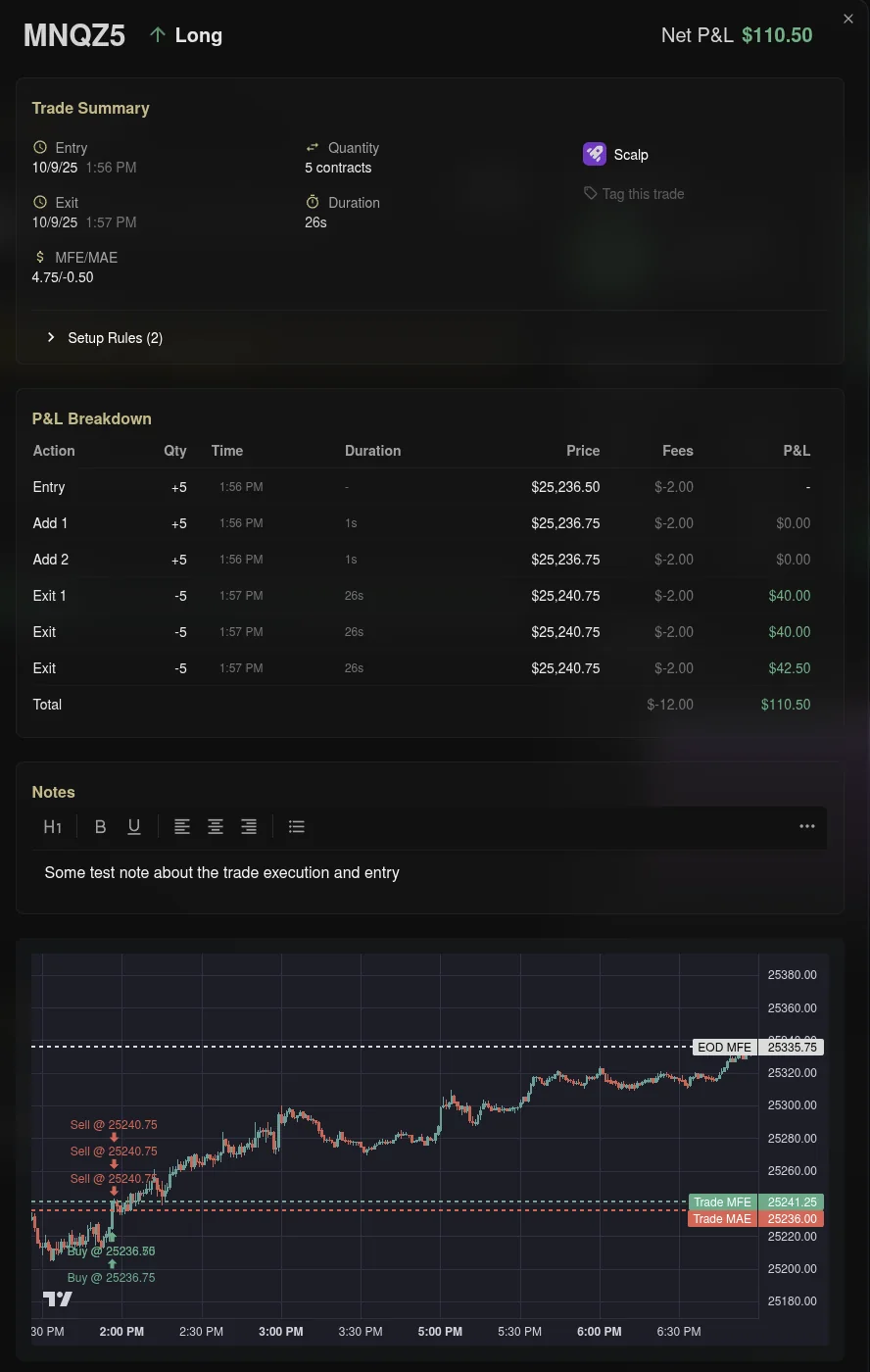Viewport: 870px width, 1372px height.
Task: Center align note text
Action: coord(216,827)
